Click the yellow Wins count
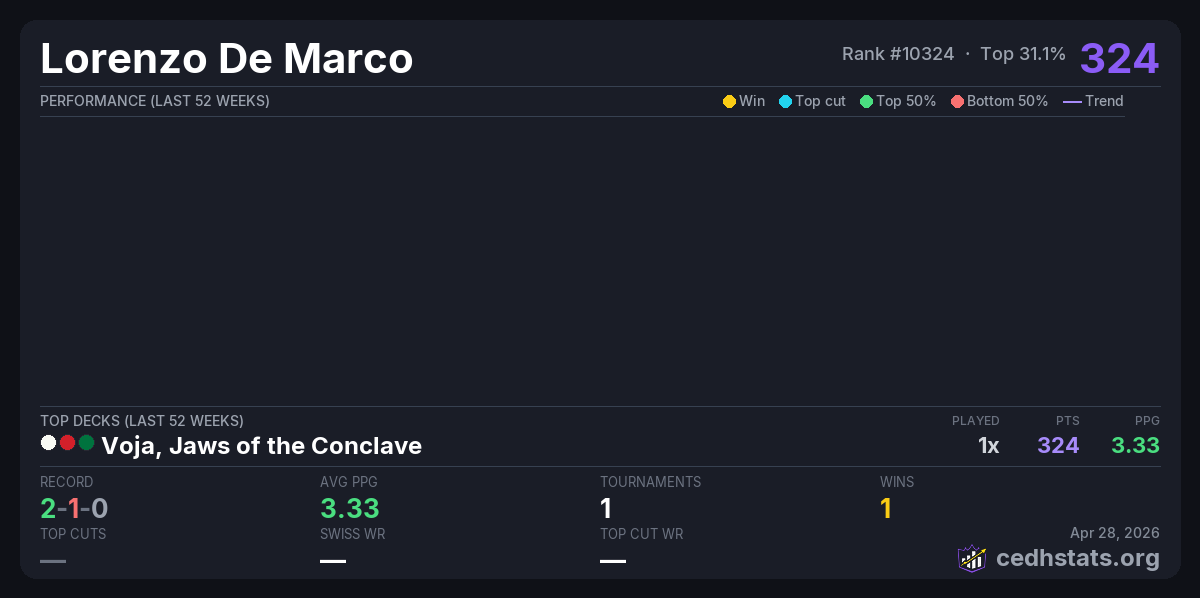Viewport: 1200px width, 598px height. tap(885, 508)
